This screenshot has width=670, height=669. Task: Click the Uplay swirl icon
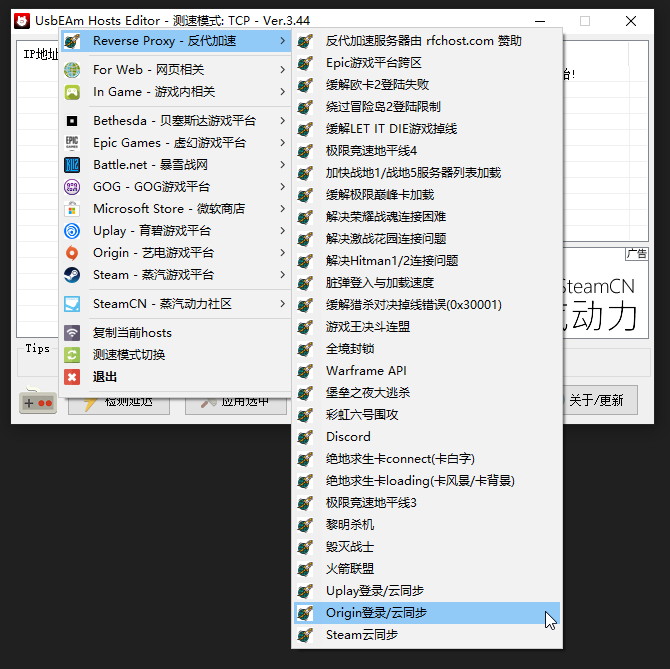point(72,231)
